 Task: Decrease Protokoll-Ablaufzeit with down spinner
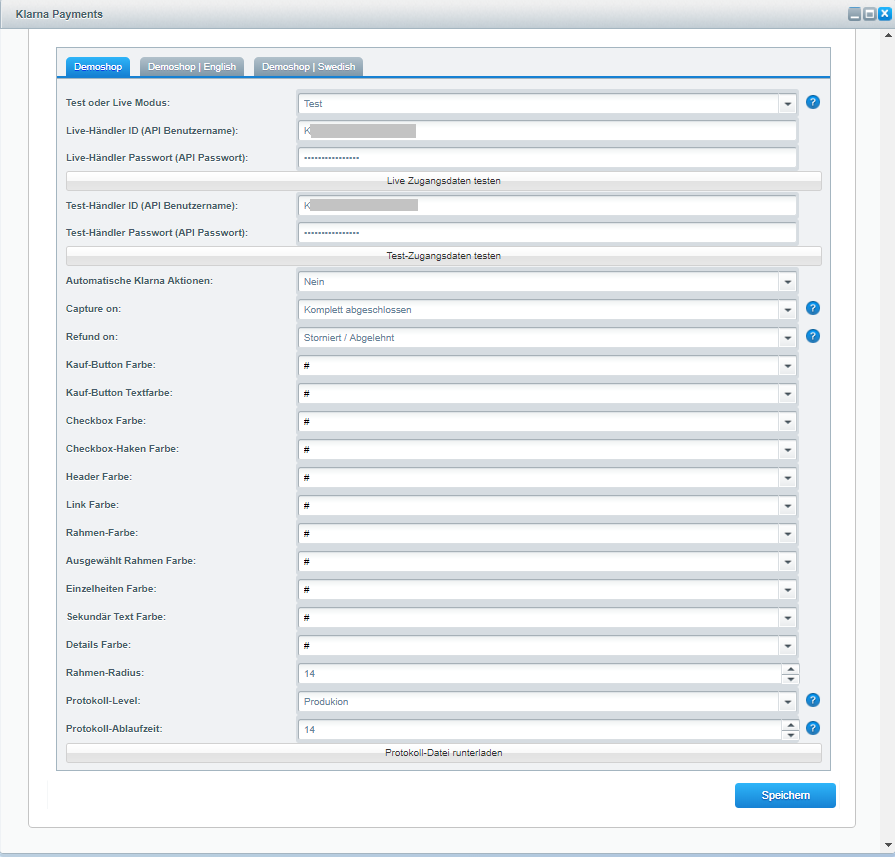coord(790,735)
